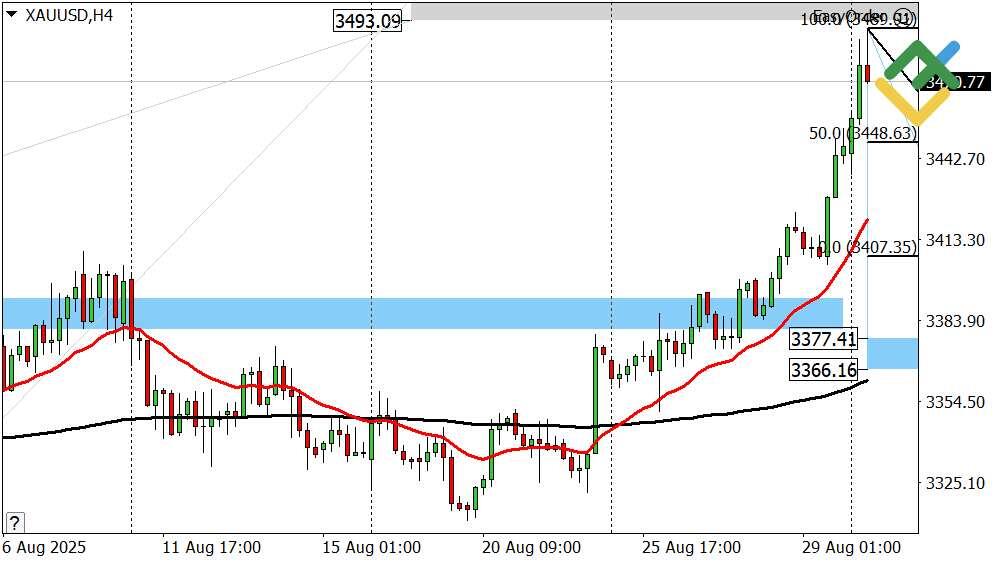Click the gray zone at chart top

click(x=600, y=11)
